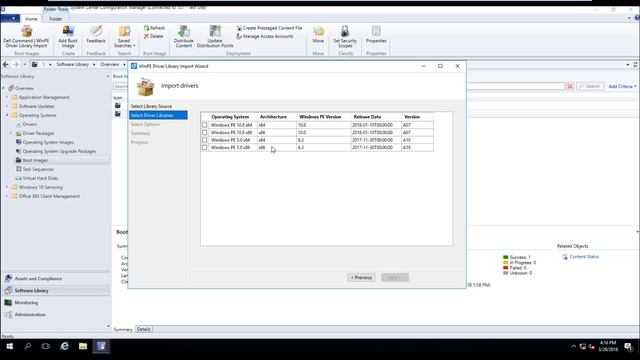640x360 pixels.
Task: Click the Windows Start button
Action: click(x=9, y=347)
